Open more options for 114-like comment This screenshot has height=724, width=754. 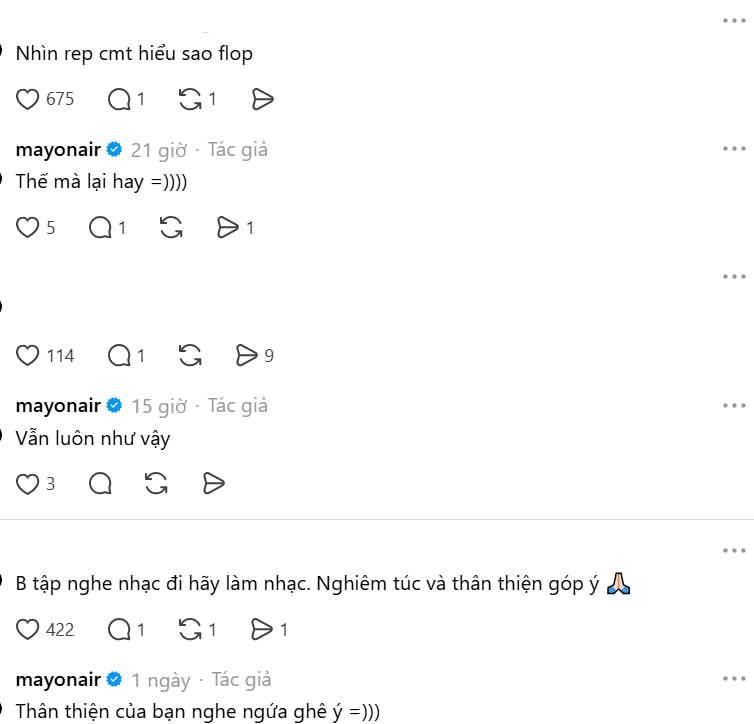734,277
